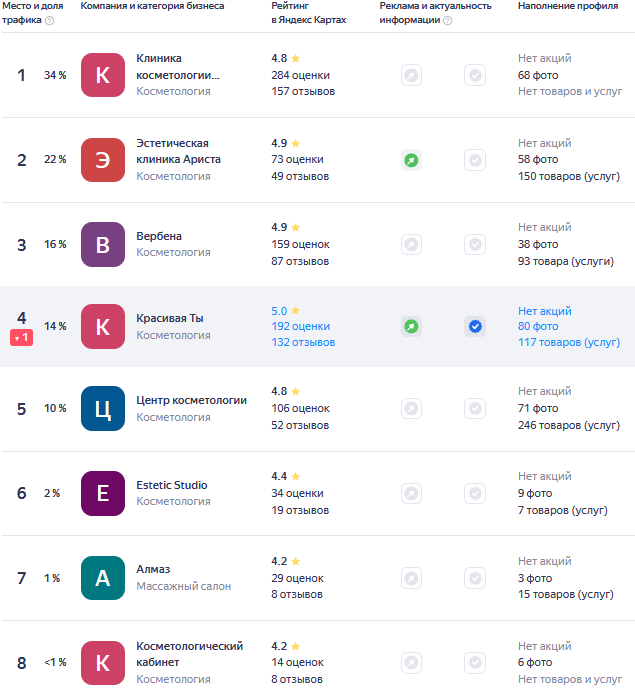Viewport: 635px width, 699px height.
Task: Click advertising arrow icon for Estetic Studio
Action: (411, 493)
